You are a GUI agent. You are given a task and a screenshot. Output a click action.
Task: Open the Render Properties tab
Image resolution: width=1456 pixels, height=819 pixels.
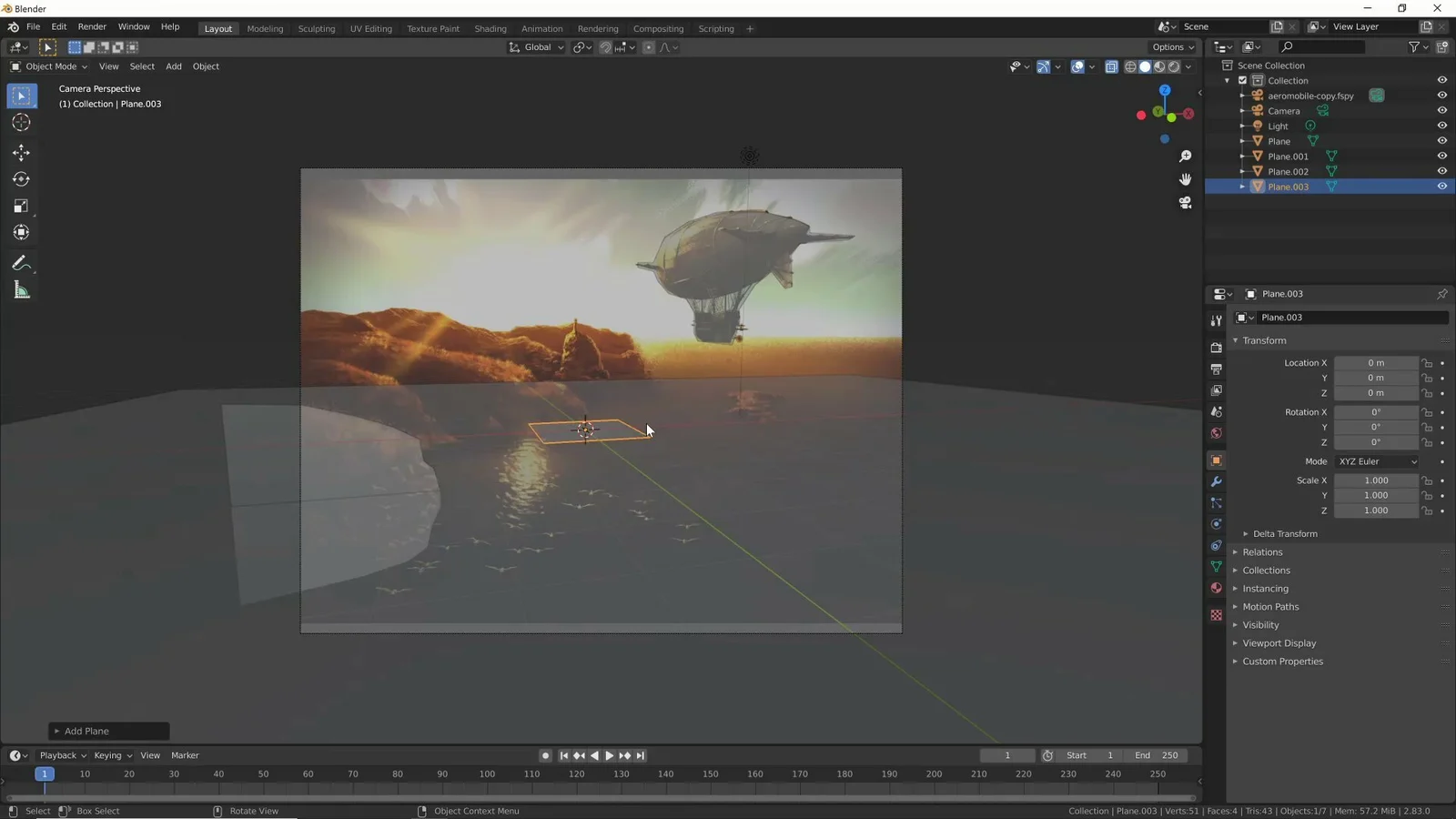(x=1216, y=347)
